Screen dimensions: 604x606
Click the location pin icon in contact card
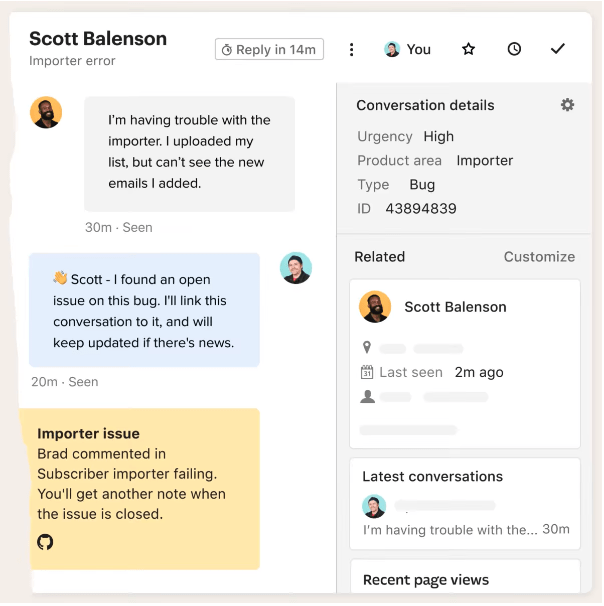pos(367,348)
